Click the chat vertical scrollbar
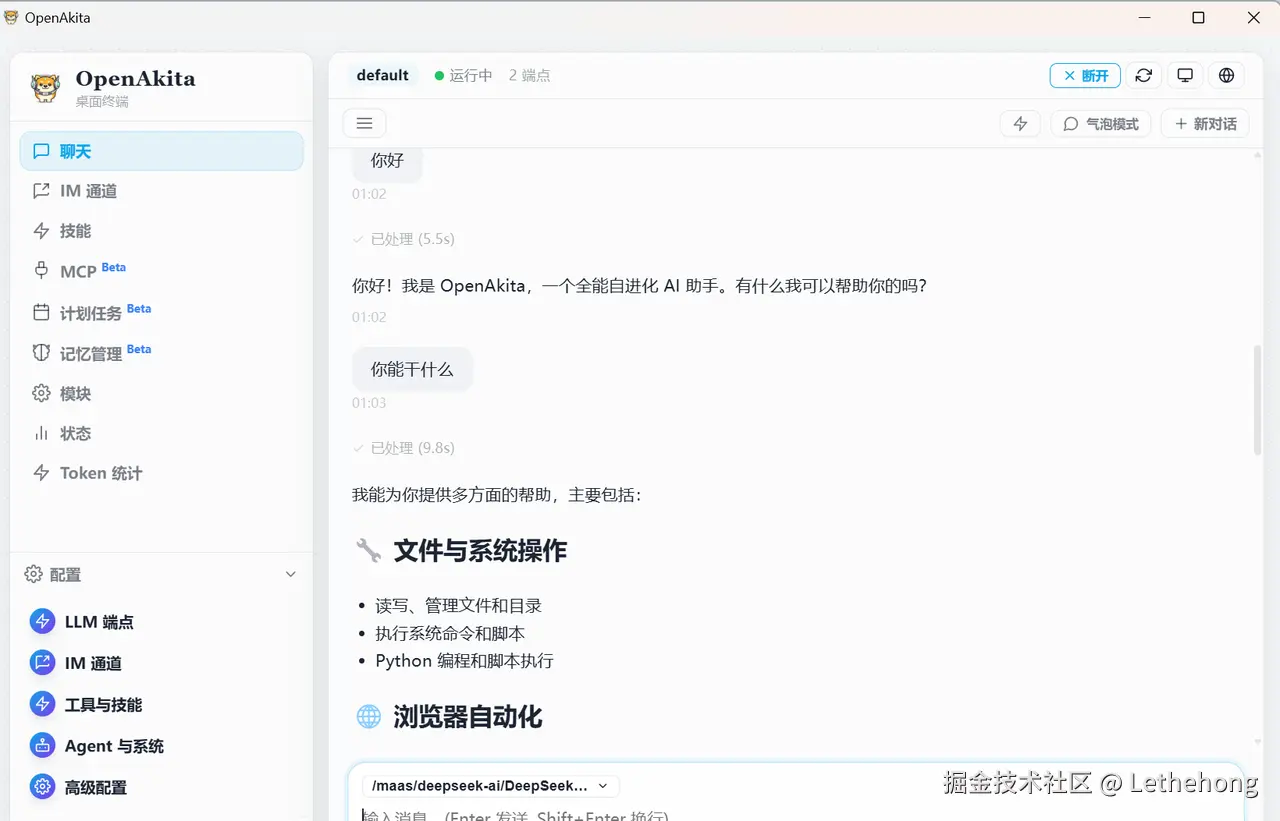Viewport: 1280px width, 821px height. (1257, 400)
